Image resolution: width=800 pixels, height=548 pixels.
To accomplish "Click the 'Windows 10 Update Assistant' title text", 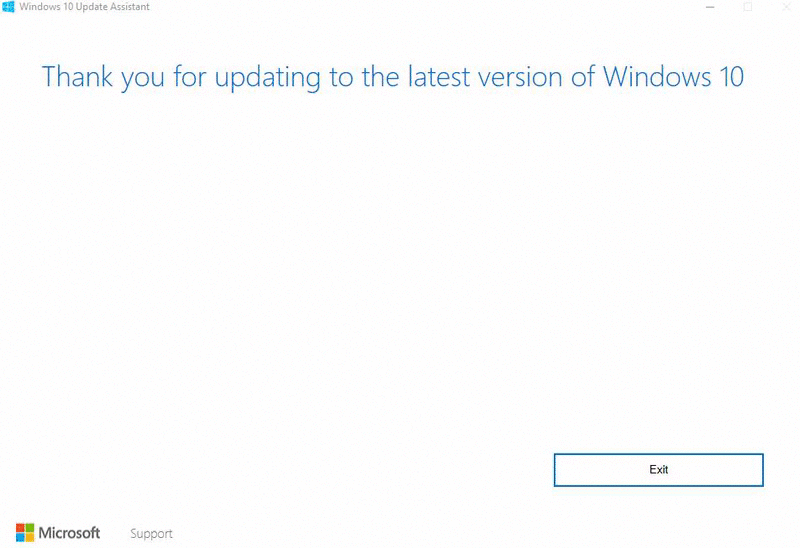I will (x=85, y=7).
